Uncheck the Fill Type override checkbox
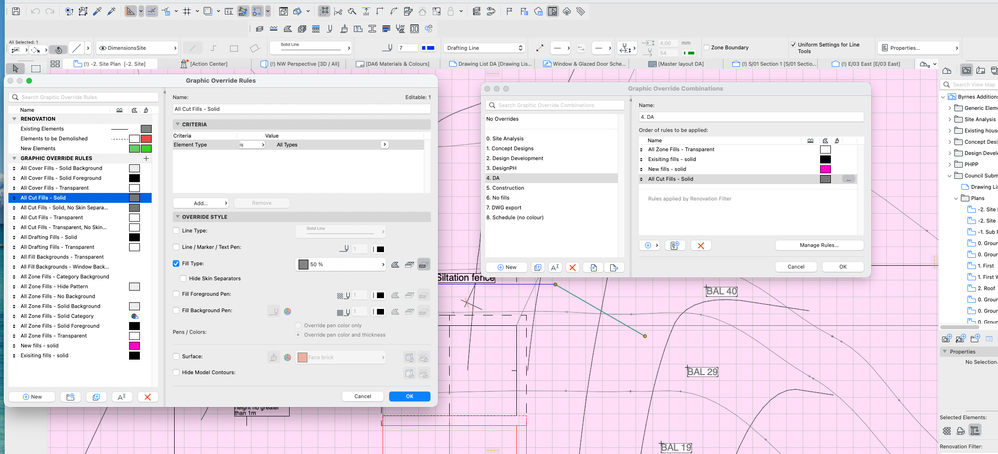 (x=176, y=263)
